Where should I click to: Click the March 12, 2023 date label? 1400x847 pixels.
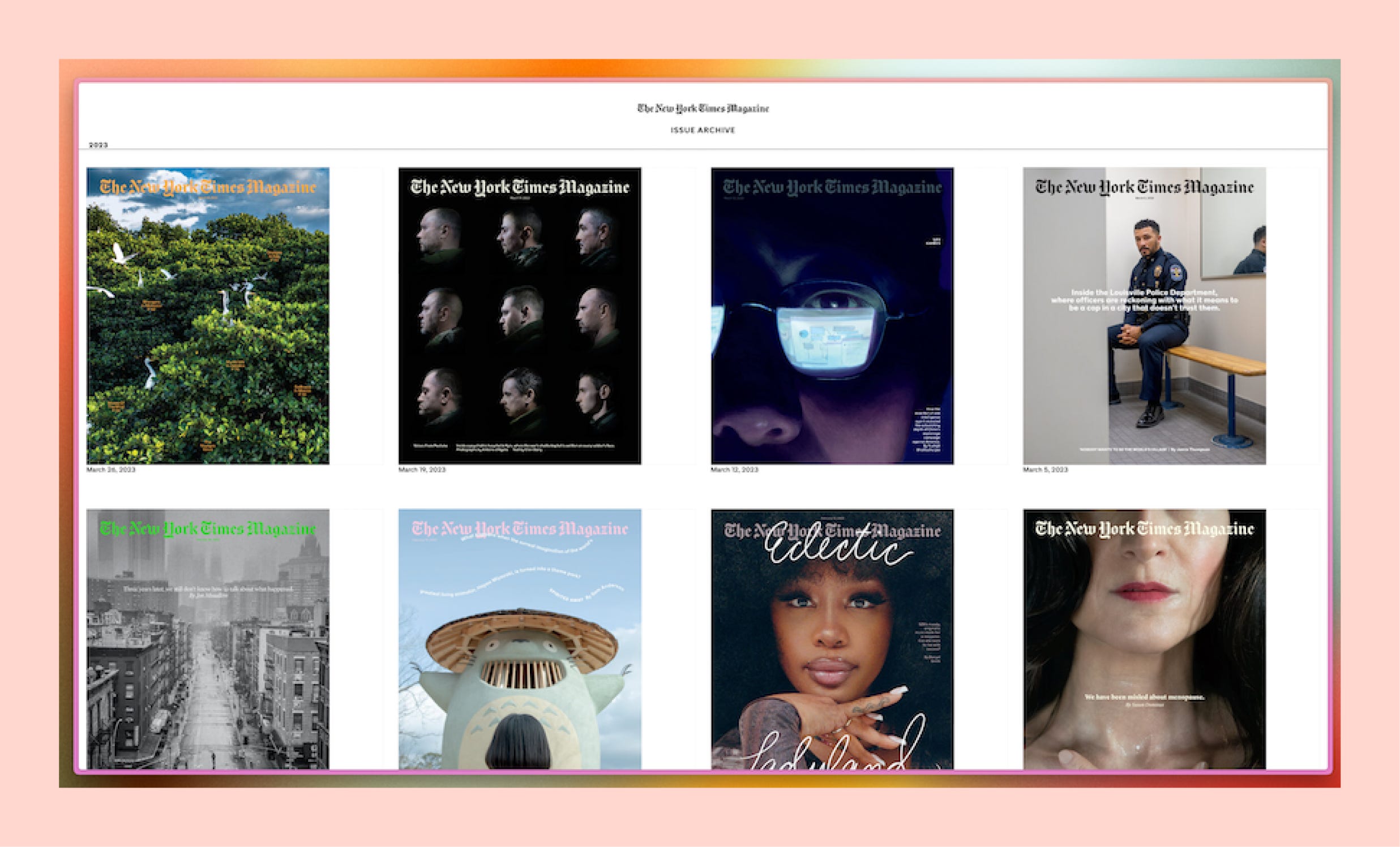735,470
